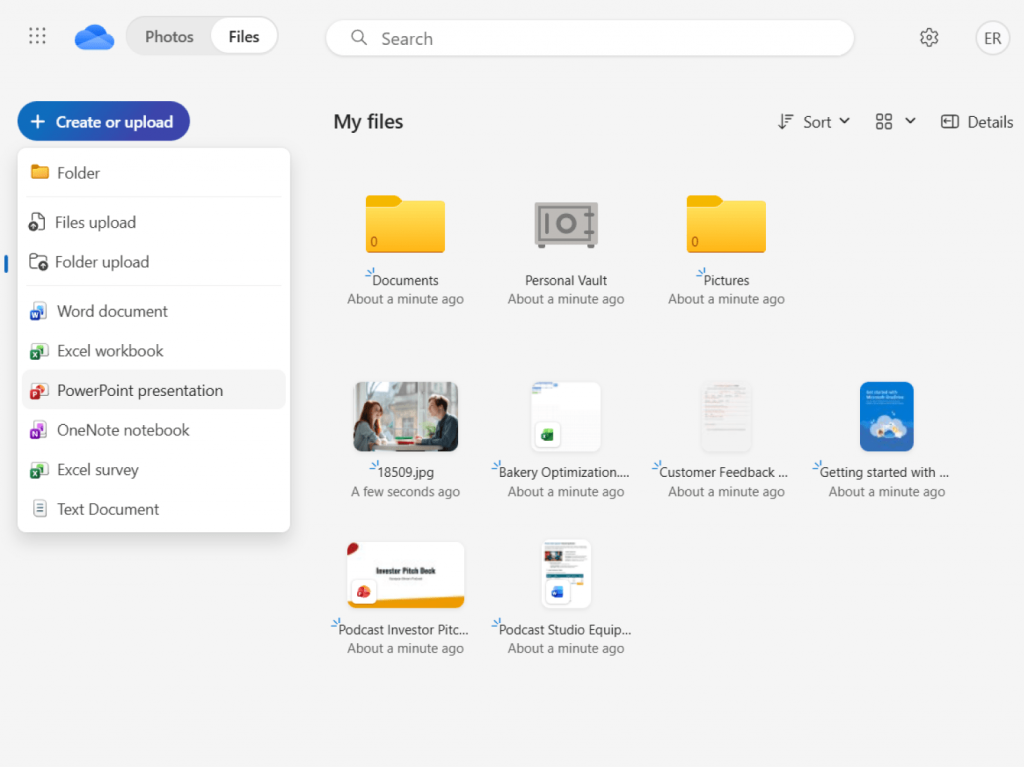The height and width of the screenshot is (767, 1024).
Task: Click in the Search input field
Action: pyautogui.click(x=600, y=39)
